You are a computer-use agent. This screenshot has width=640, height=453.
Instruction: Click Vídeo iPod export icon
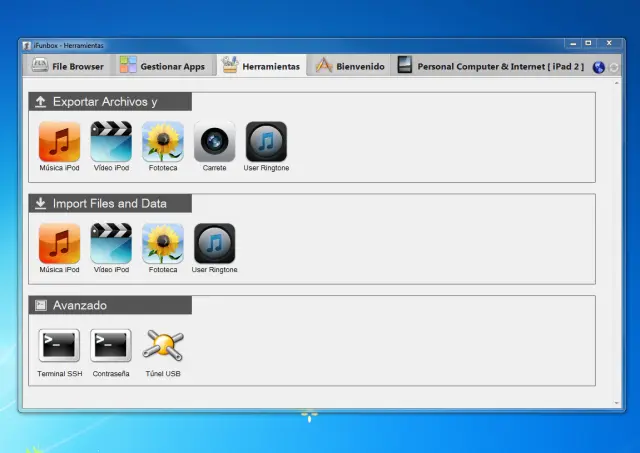[111, 142]
